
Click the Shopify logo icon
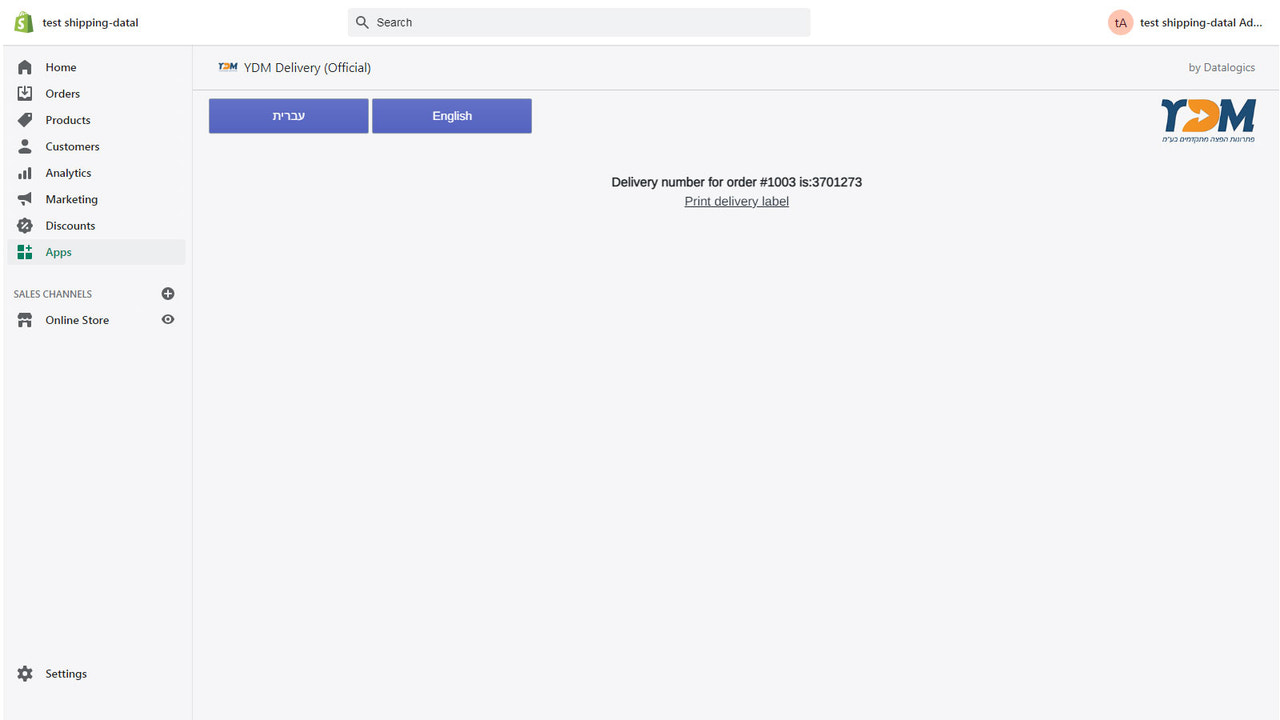coord(23,22)
